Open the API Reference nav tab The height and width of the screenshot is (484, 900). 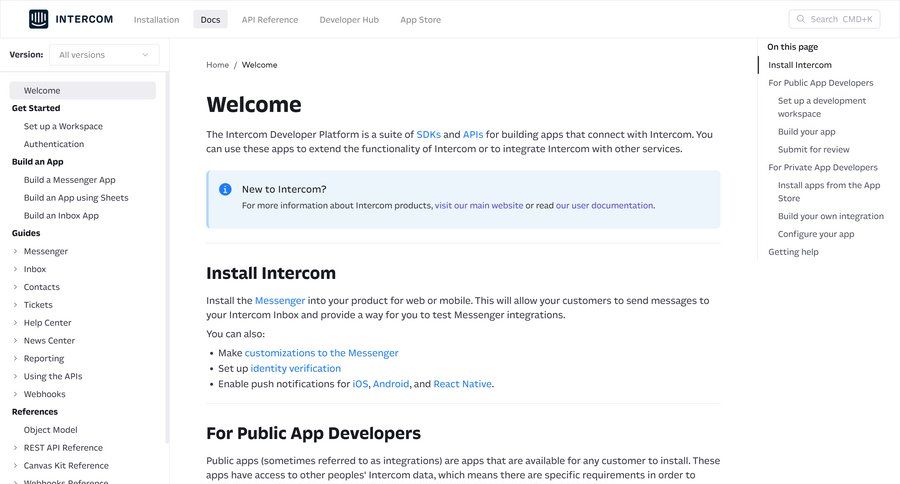270,20
